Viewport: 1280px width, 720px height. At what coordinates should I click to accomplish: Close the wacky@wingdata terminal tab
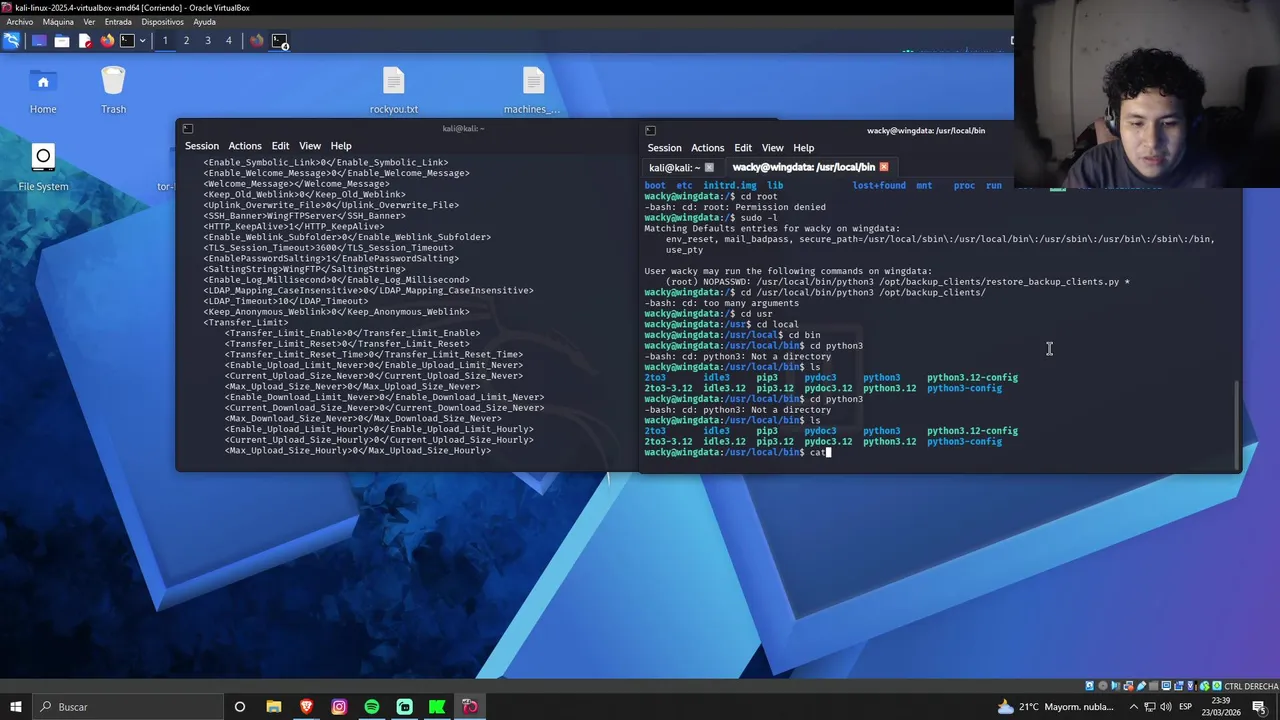tap(884, 167)
